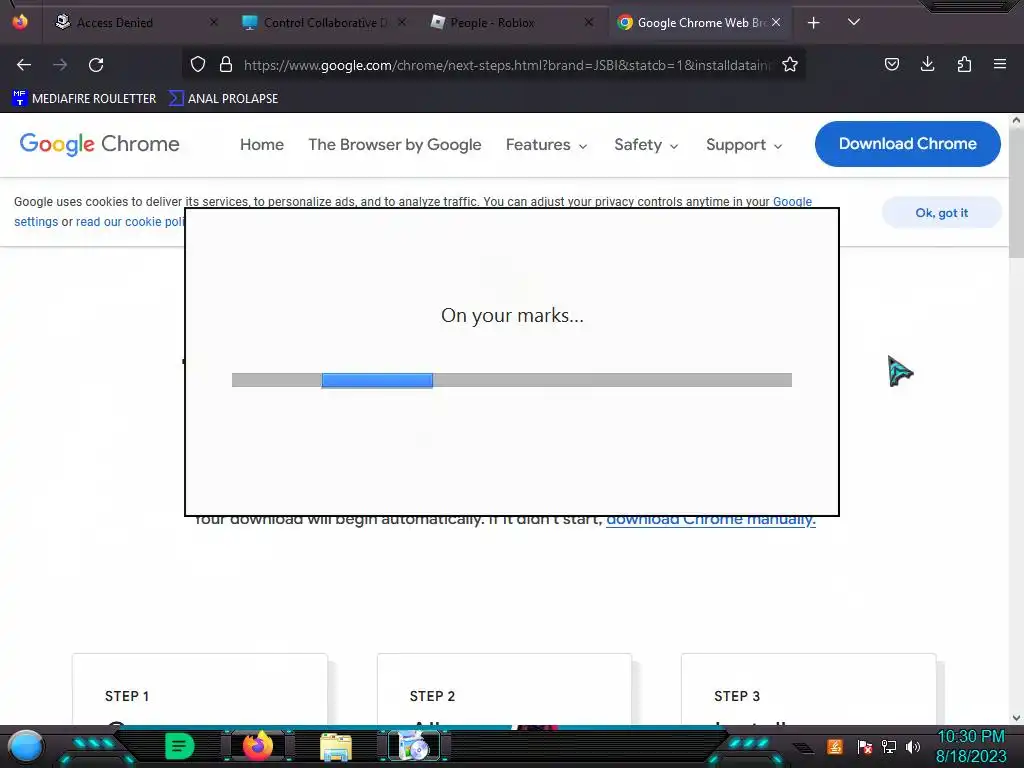Click the page vertical scrollbar thumb
This screenshot has width=1024, height=768.
tap(1016, 193)
